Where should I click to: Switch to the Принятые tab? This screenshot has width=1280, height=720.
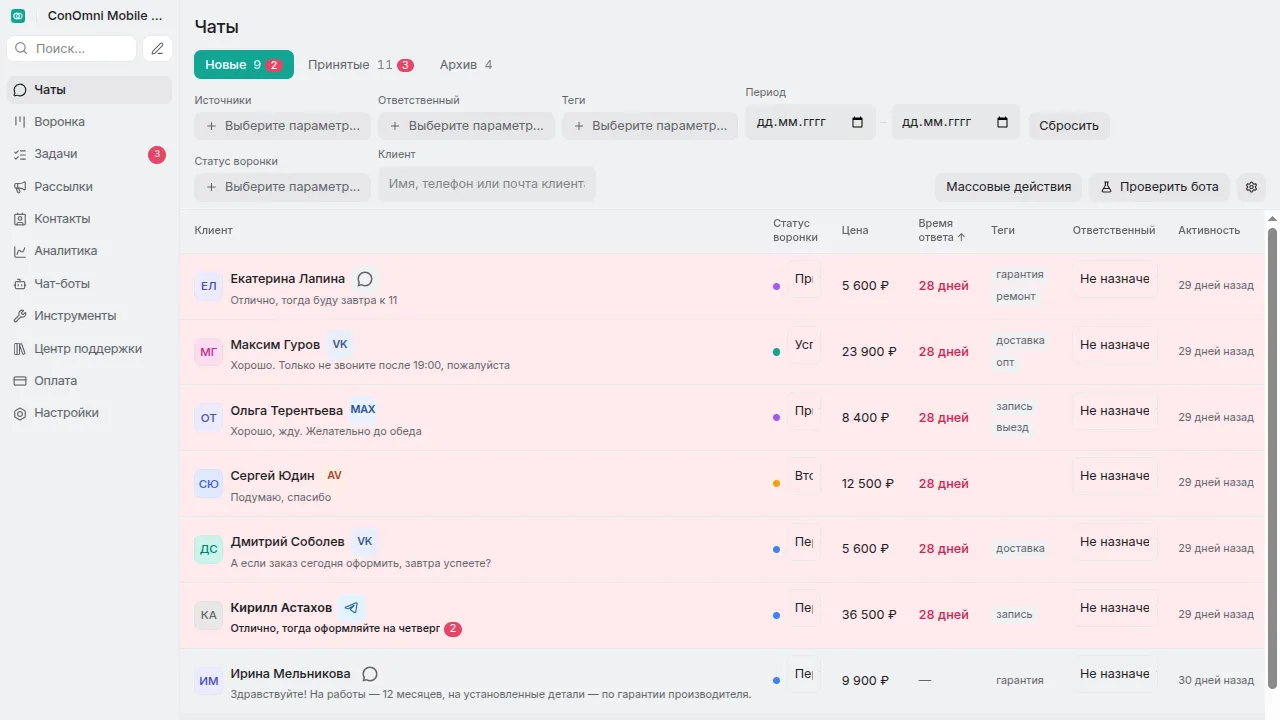click(361, 65)
